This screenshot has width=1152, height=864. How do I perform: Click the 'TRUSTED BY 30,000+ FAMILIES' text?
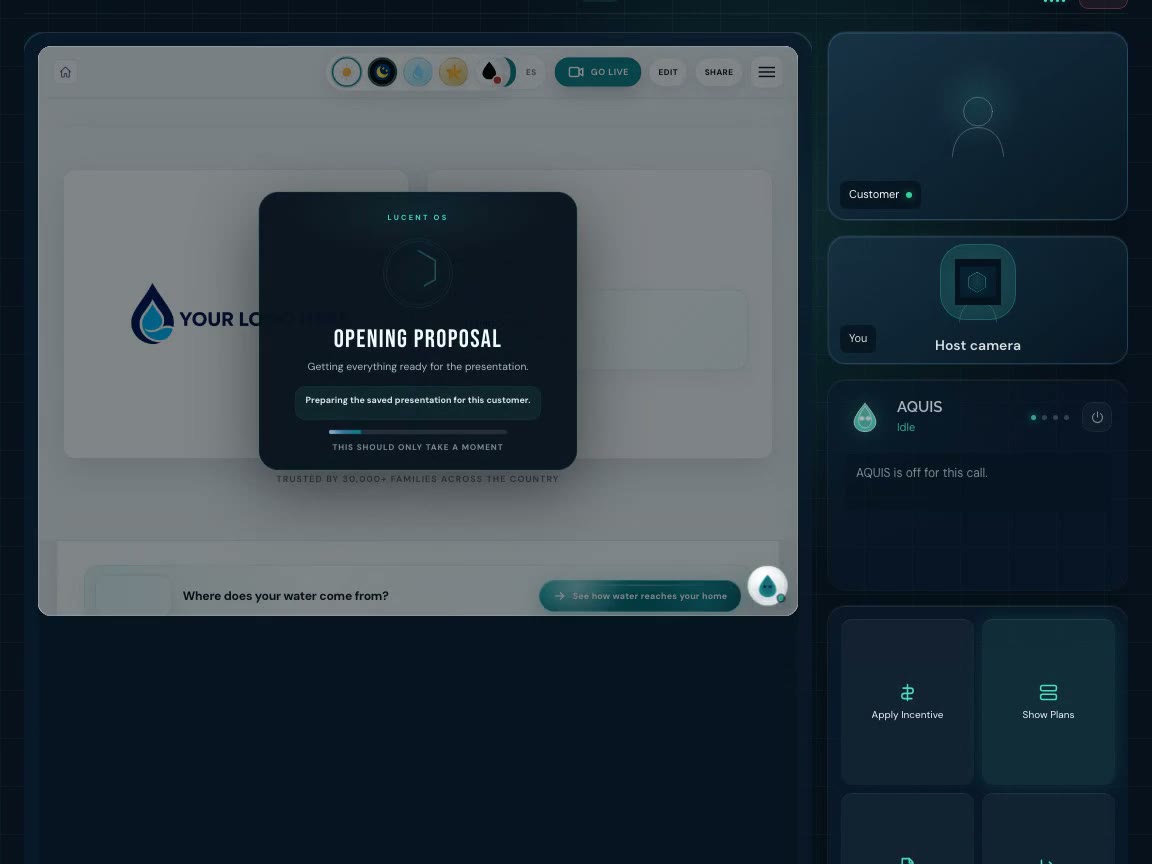417,479
